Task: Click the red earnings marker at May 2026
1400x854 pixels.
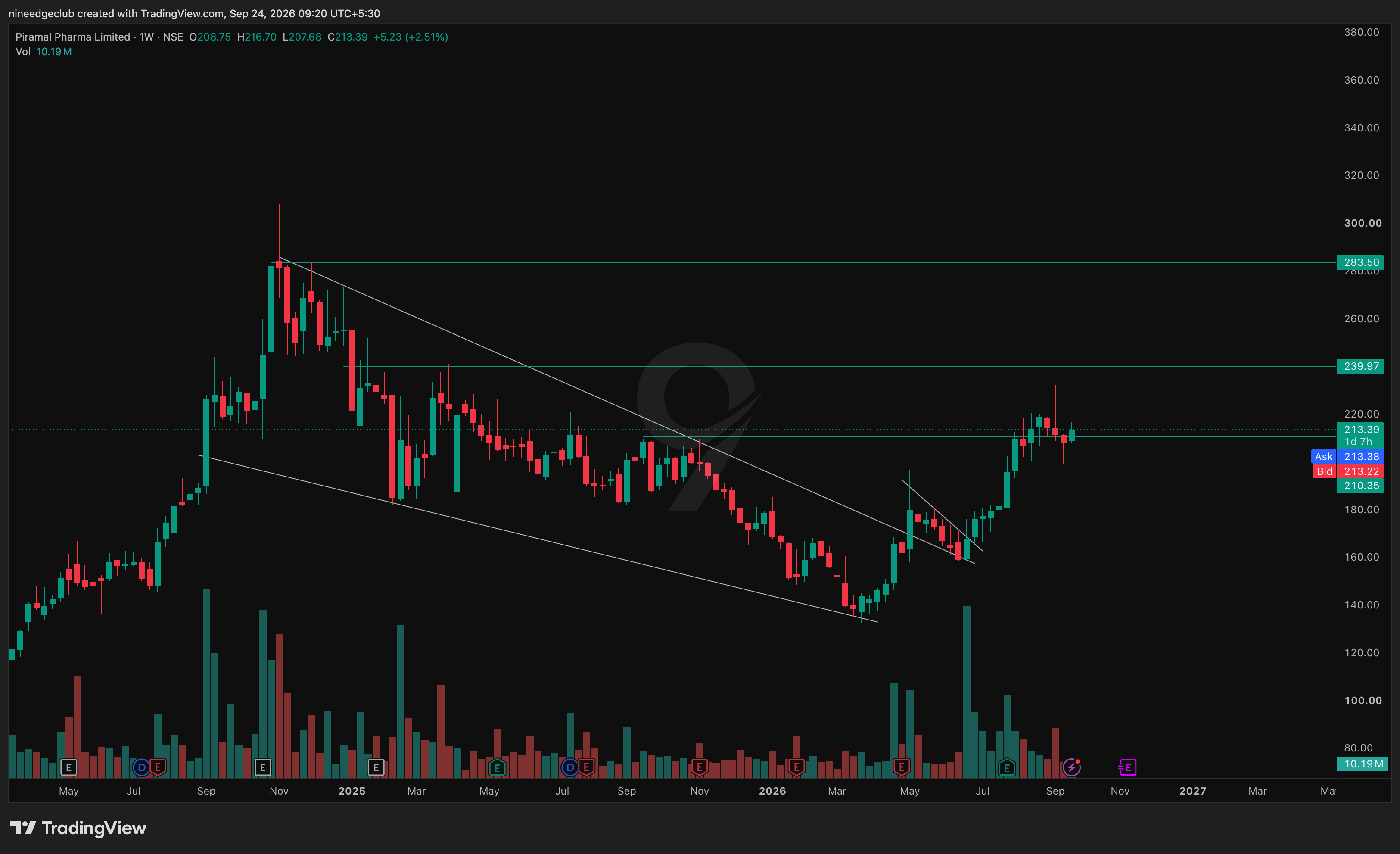Action: tap(902, 768)
